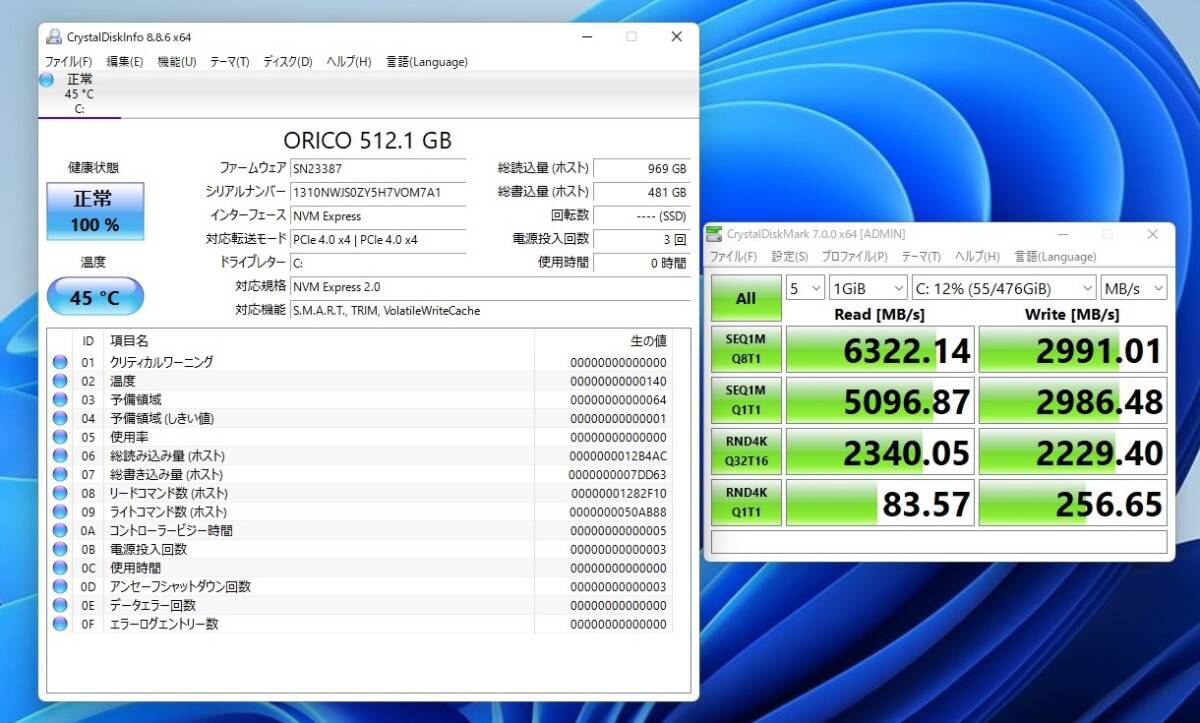The width and height of the screenshot is (1200, 723).
Task: Open プロファイル(P) menu in CrystalDiskMark
Action: pos(855,257)
